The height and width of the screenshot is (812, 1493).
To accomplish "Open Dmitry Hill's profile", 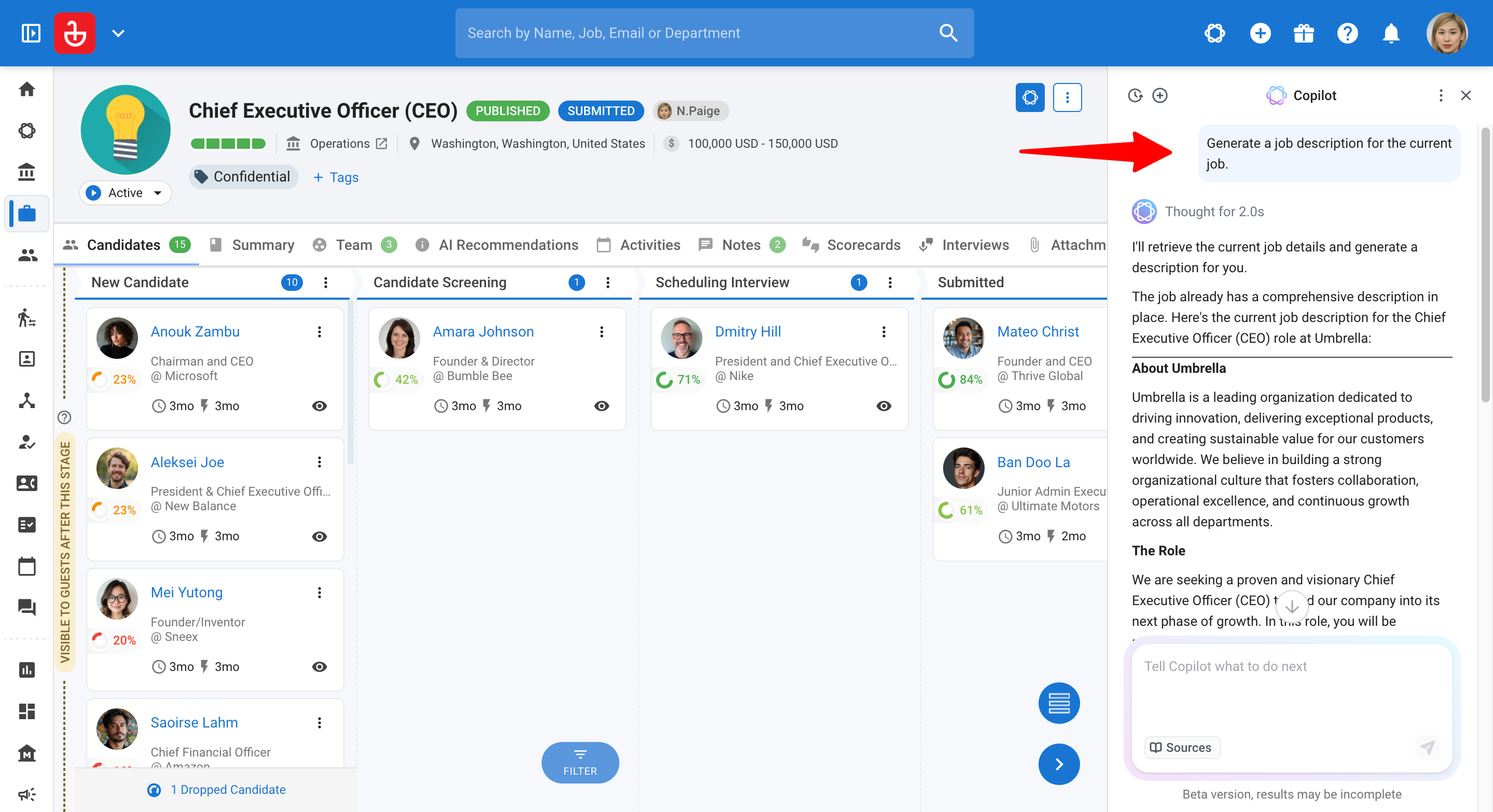I will [x=748, y=331].
